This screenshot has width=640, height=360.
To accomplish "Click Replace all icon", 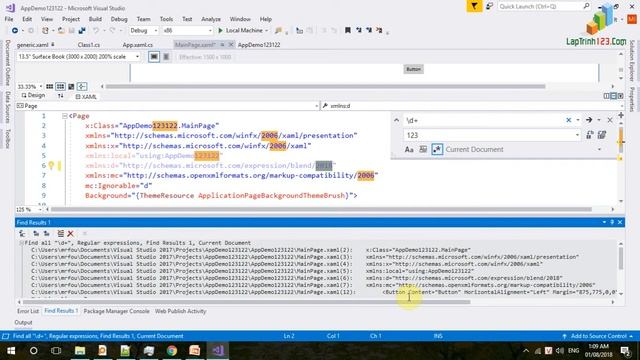I will click(602, 135).
